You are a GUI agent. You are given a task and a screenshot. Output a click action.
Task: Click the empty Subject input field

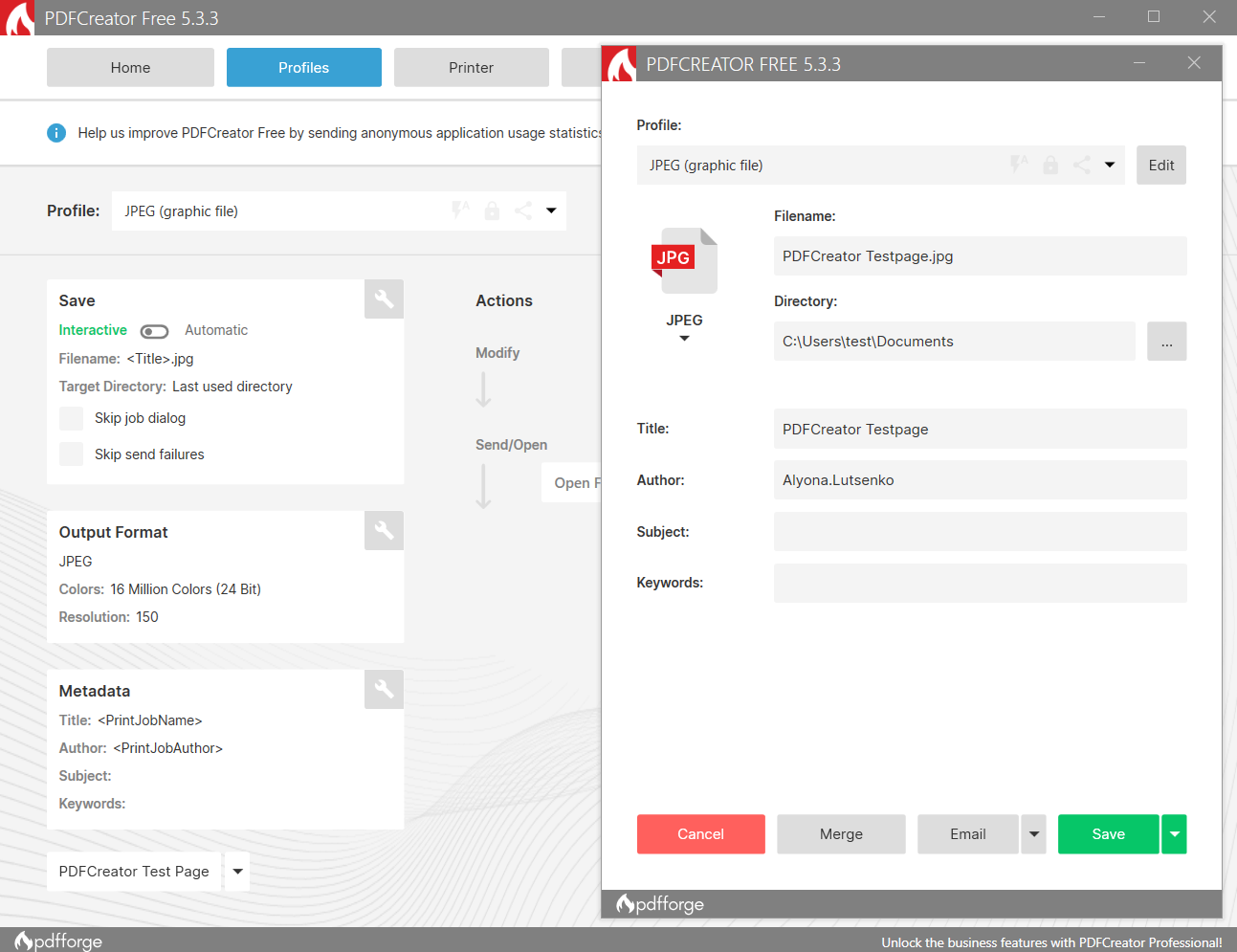[x=981, y=532]
